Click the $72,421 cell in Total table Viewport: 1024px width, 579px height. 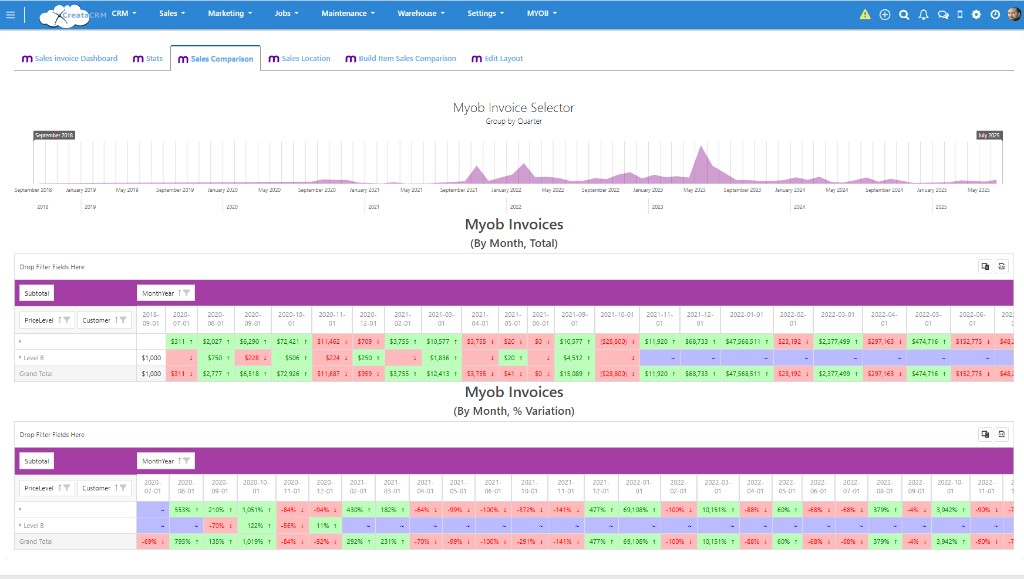click(x=291, y=341)
